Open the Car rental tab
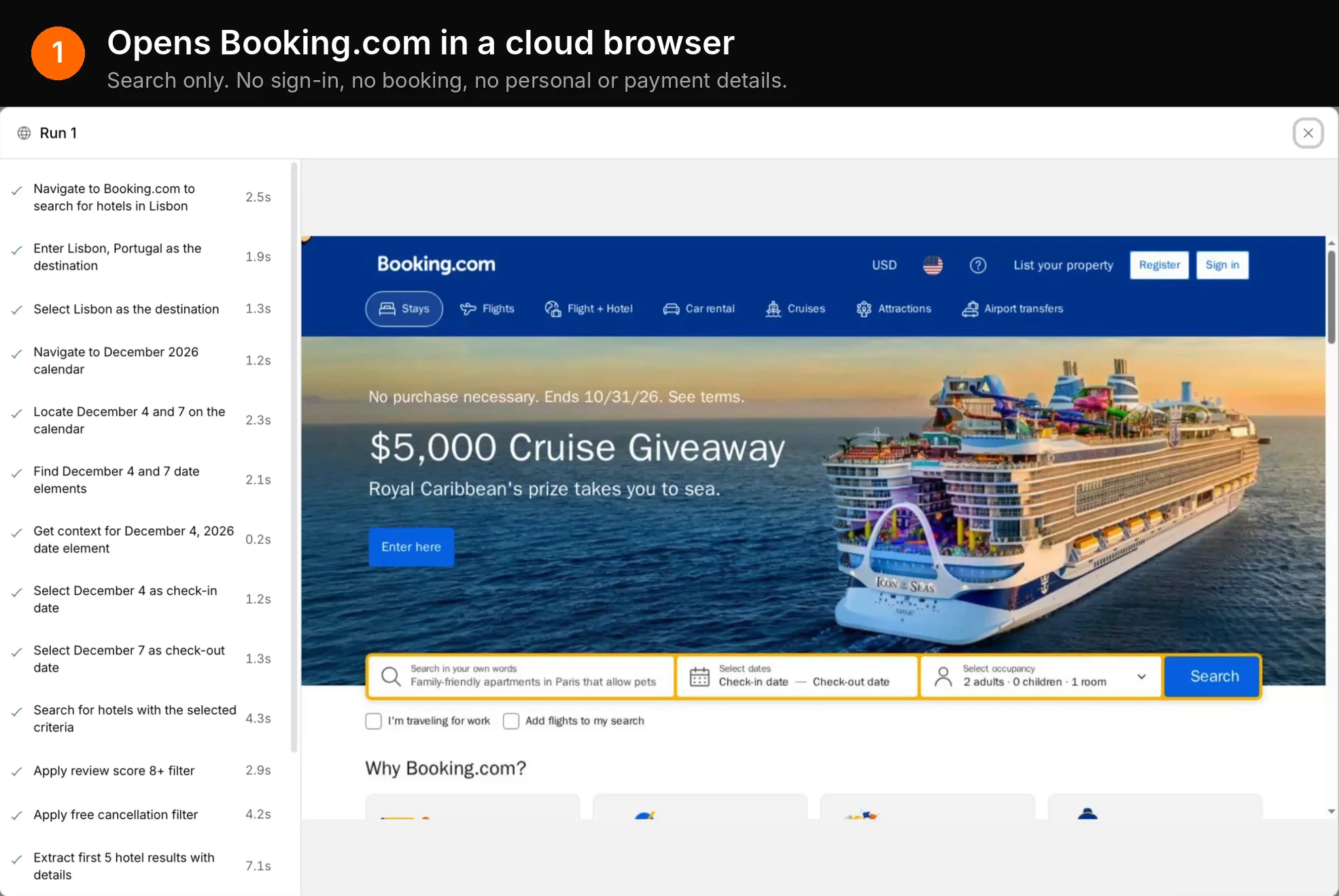 pyautogui.click(x=699, y=309)
